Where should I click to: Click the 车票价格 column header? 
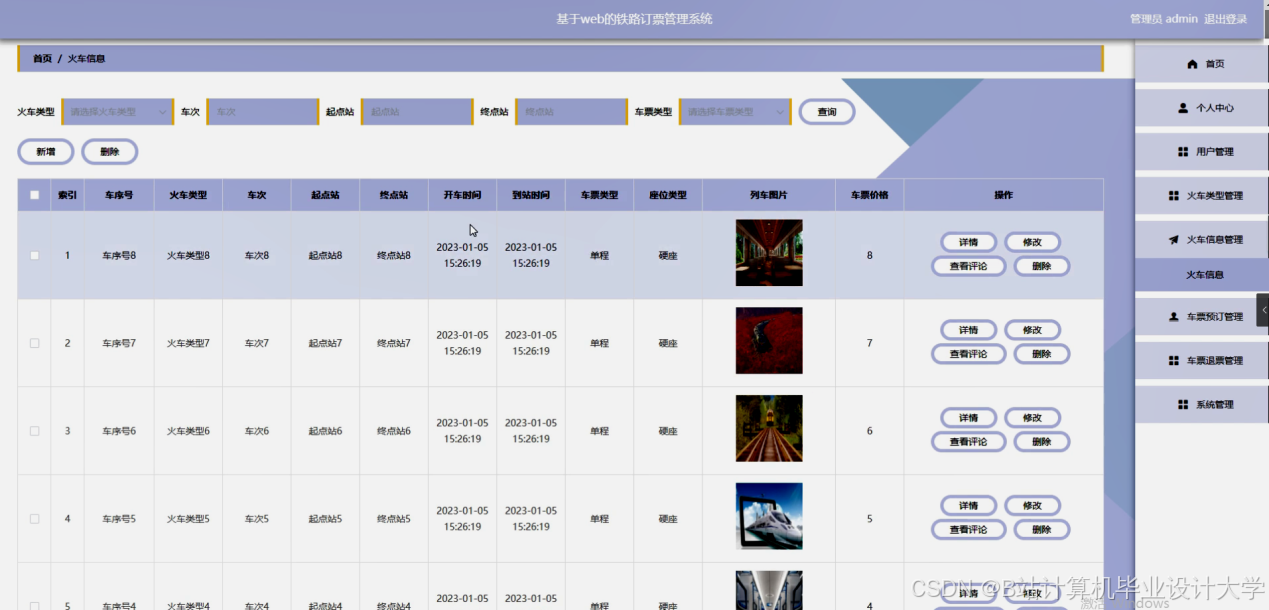click(x=869, y=195)
